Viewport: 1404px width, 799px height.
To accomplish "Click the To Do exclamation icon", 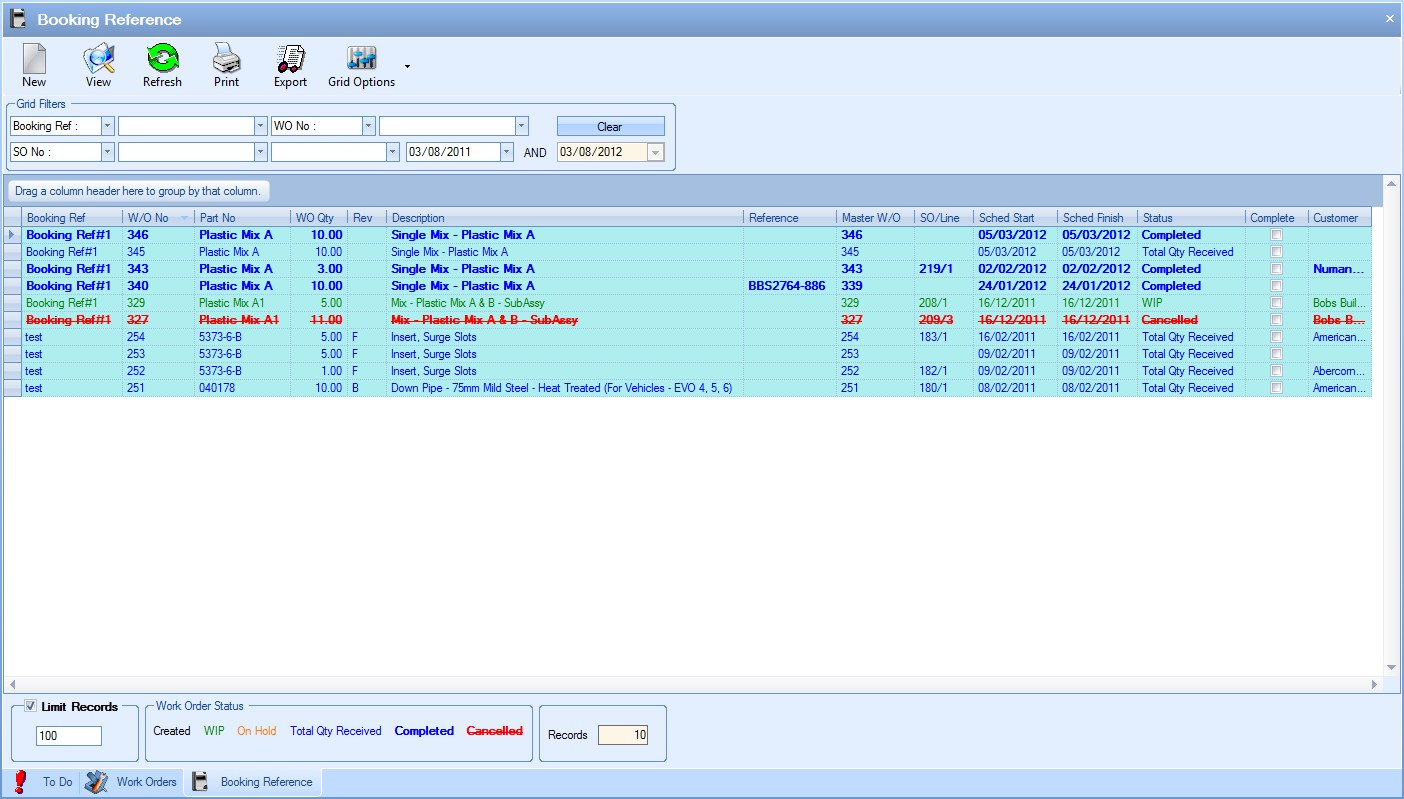I will point(21,782).
